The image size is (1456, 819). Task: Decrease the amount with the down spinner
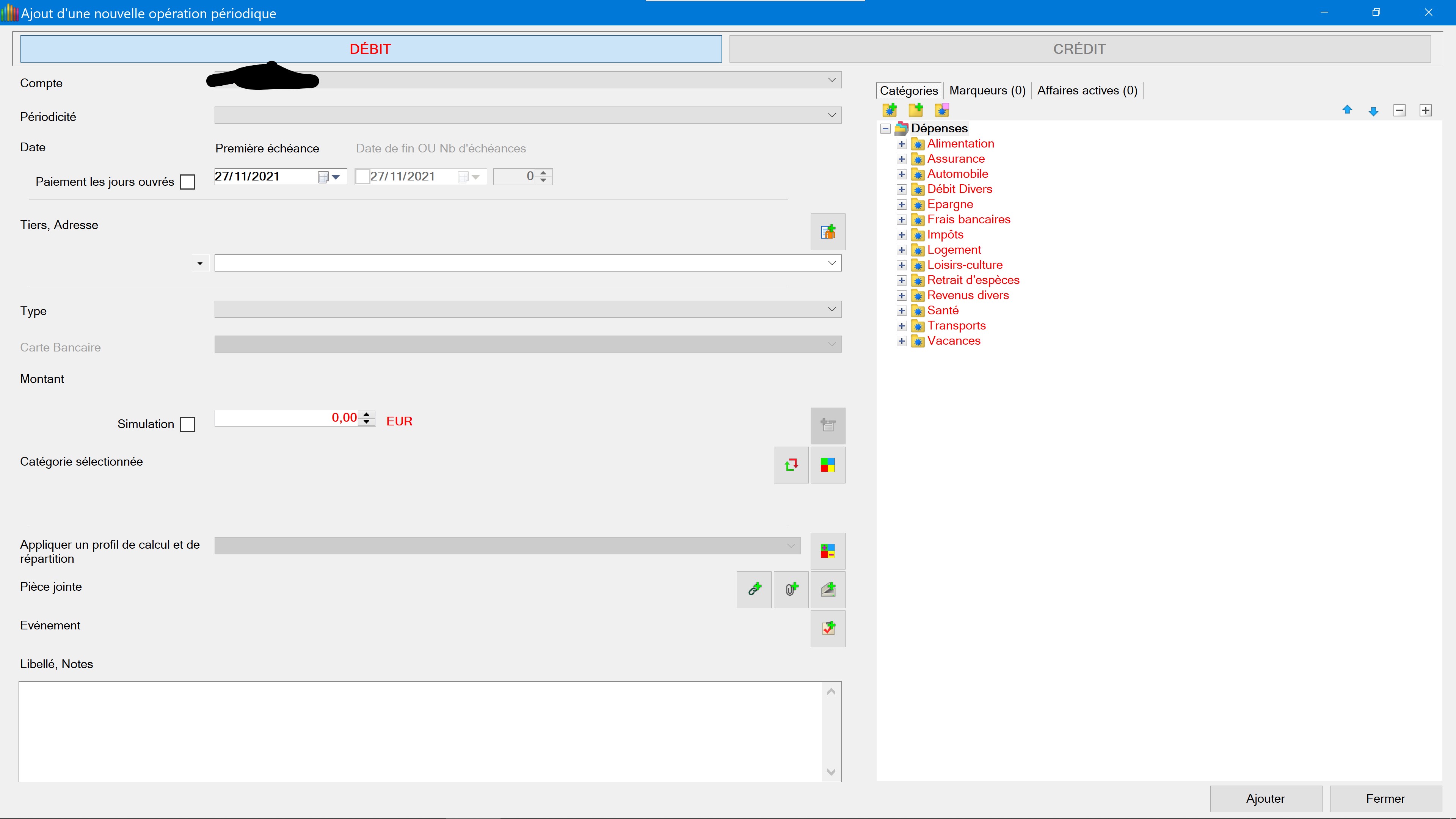[x=367, y=422]
